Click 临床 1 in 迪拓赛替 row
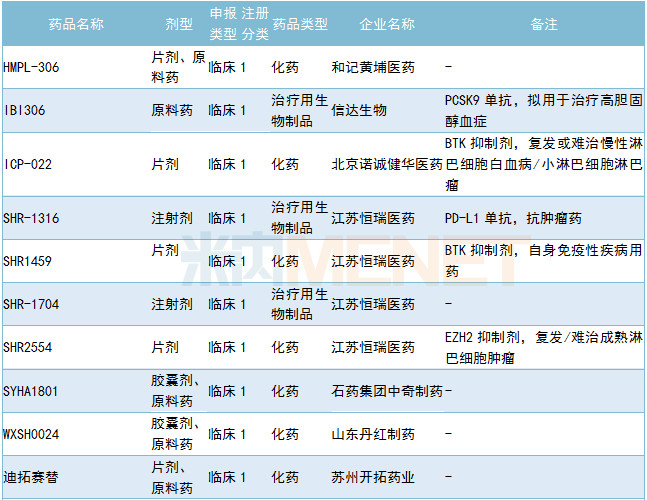Screen dimensions: 647x500 coord(227,477)
